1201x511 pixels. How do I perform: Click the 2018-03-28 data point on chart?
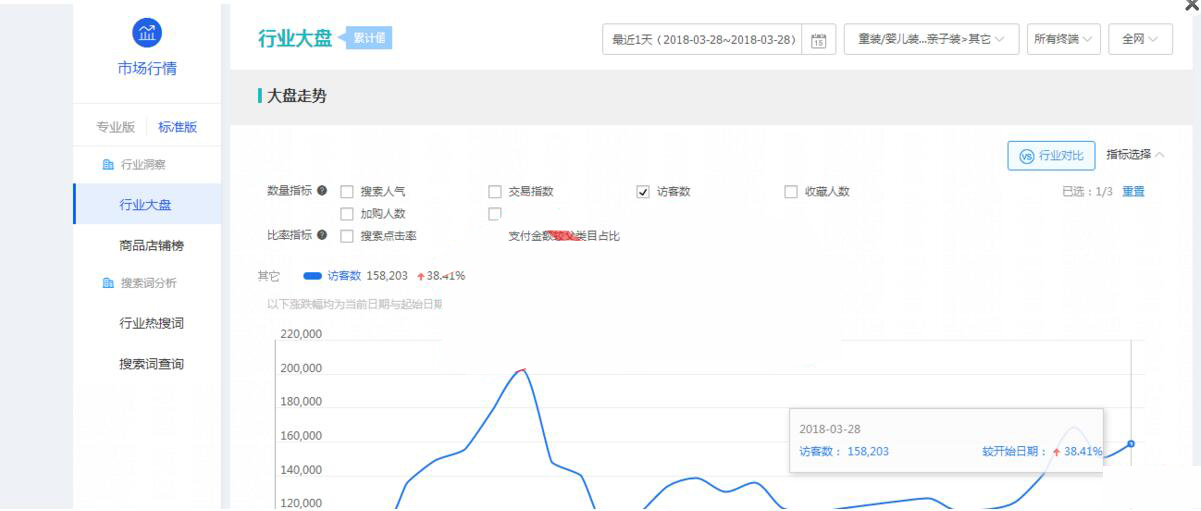pos(1131,443)
